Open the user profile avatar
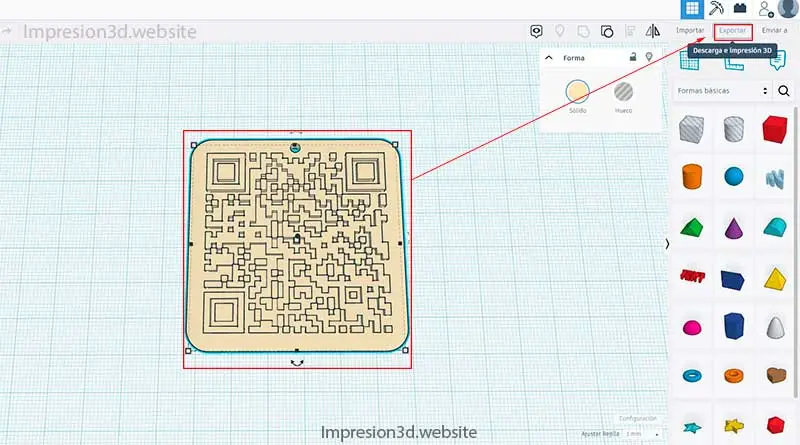Viewport: 800px width, 445px height. point(789,9)
